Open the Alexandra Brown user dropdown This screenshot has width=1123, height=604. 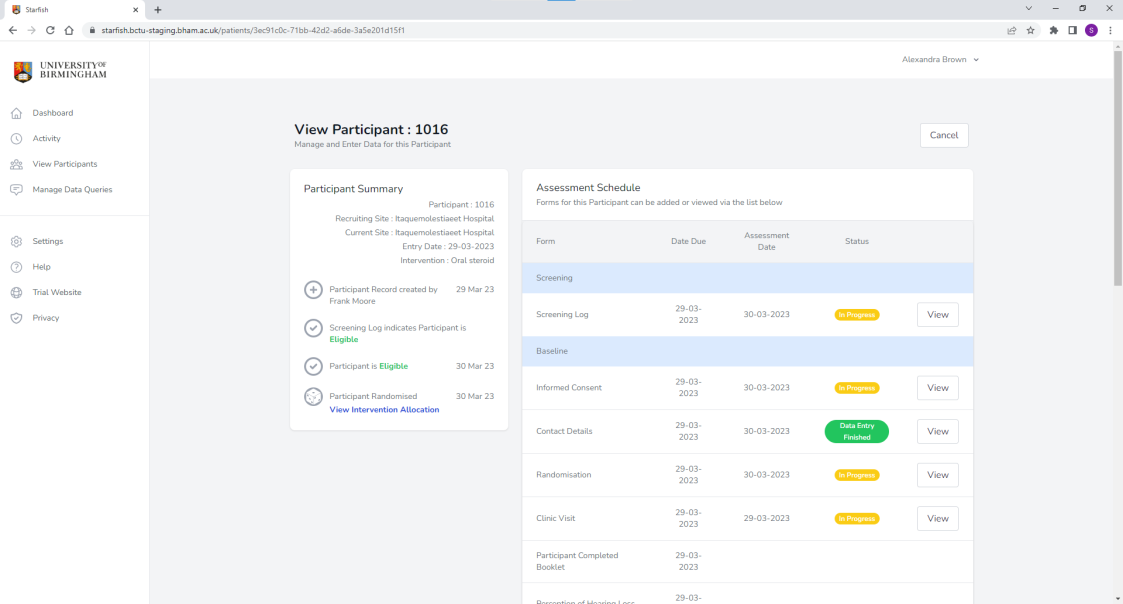pyautogui.click(x=940, y=60)
